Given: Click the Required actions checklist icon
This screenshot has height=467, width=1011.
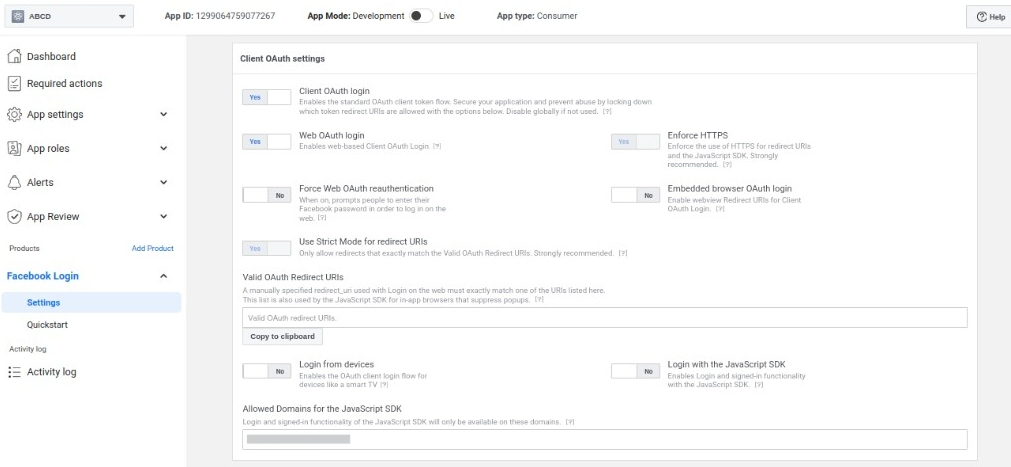Looking at the screenshot, I should pos(14,83).
